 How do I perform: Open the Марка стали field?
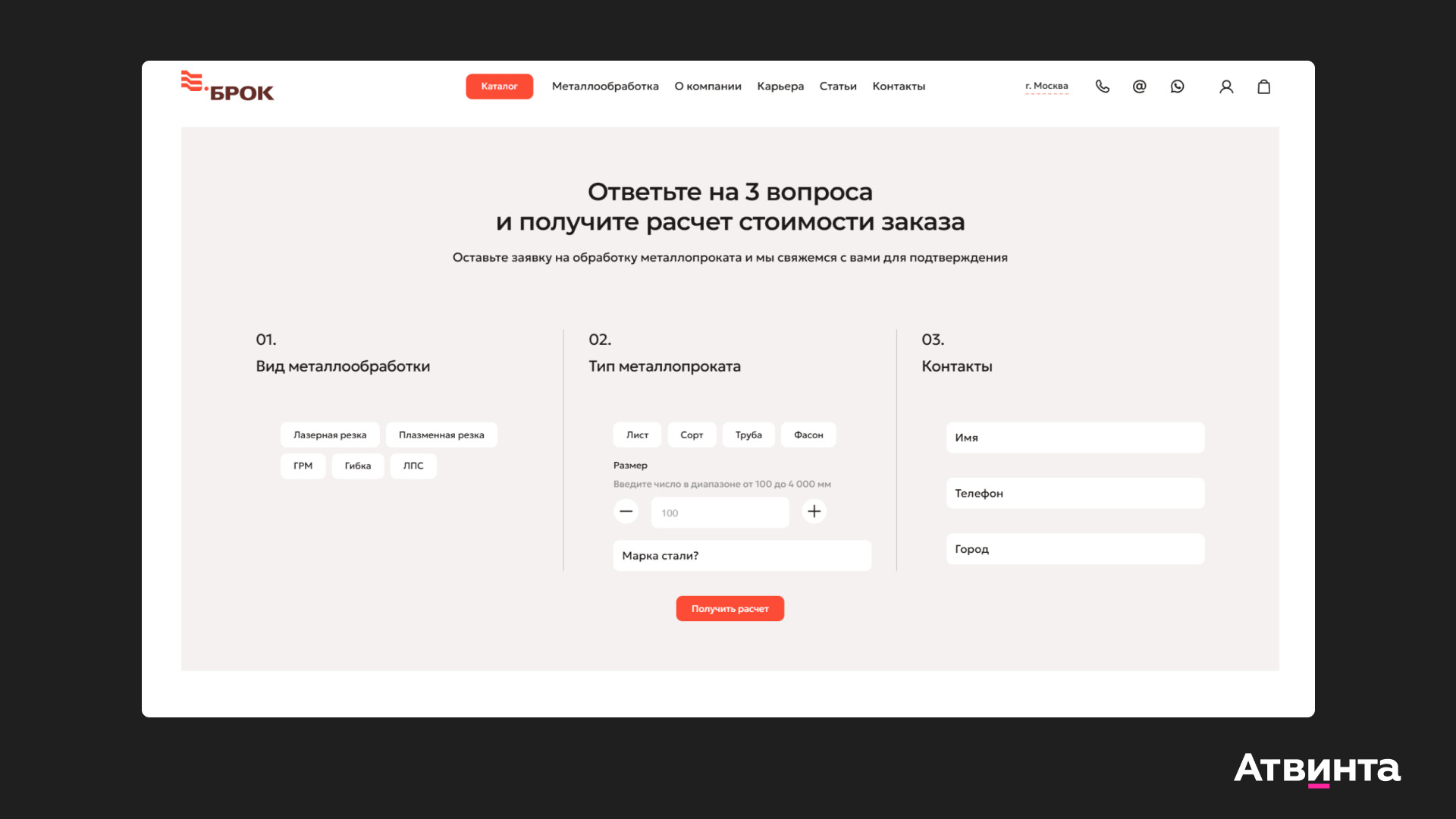coord(742,555)
